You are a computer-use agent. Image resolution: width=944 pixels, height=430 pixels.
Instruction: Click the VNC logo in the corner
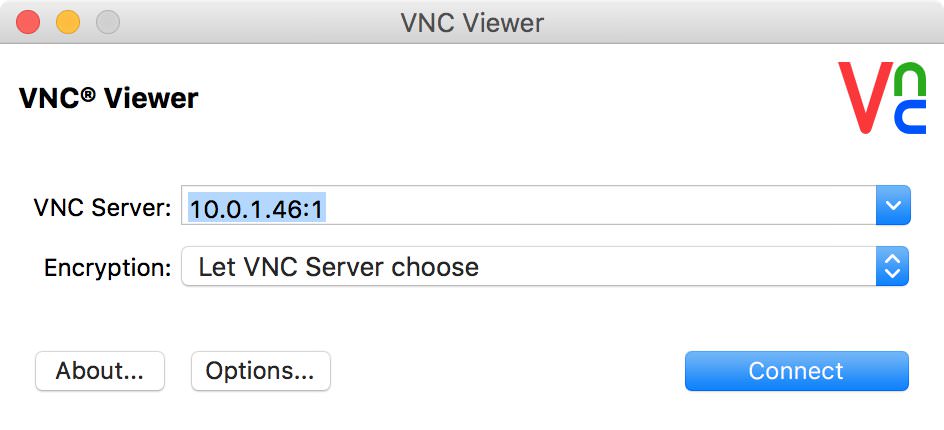pos(882,98)
